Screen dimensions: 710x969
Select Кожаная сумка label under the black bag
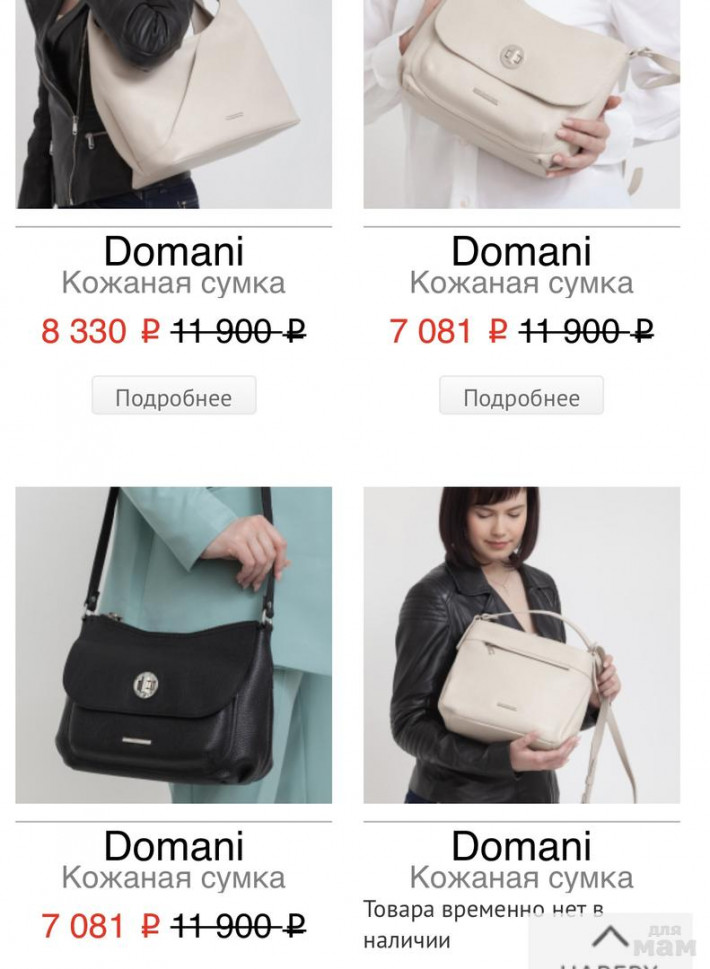click(174, 878)
